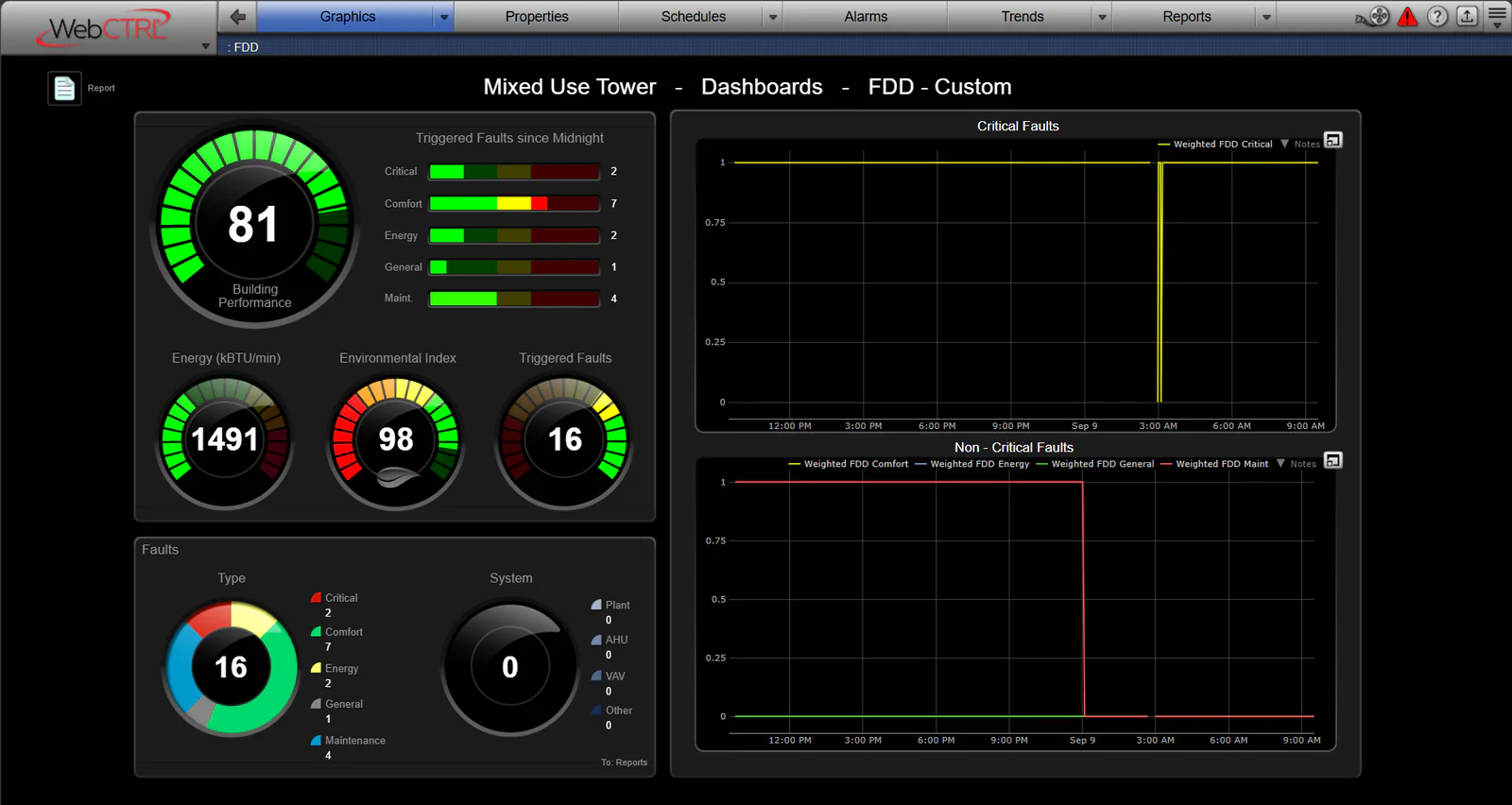Click the System faults dial showing 0
Image resolution: width=1512 pixels, height=805 pixels.
coord(510,667)
